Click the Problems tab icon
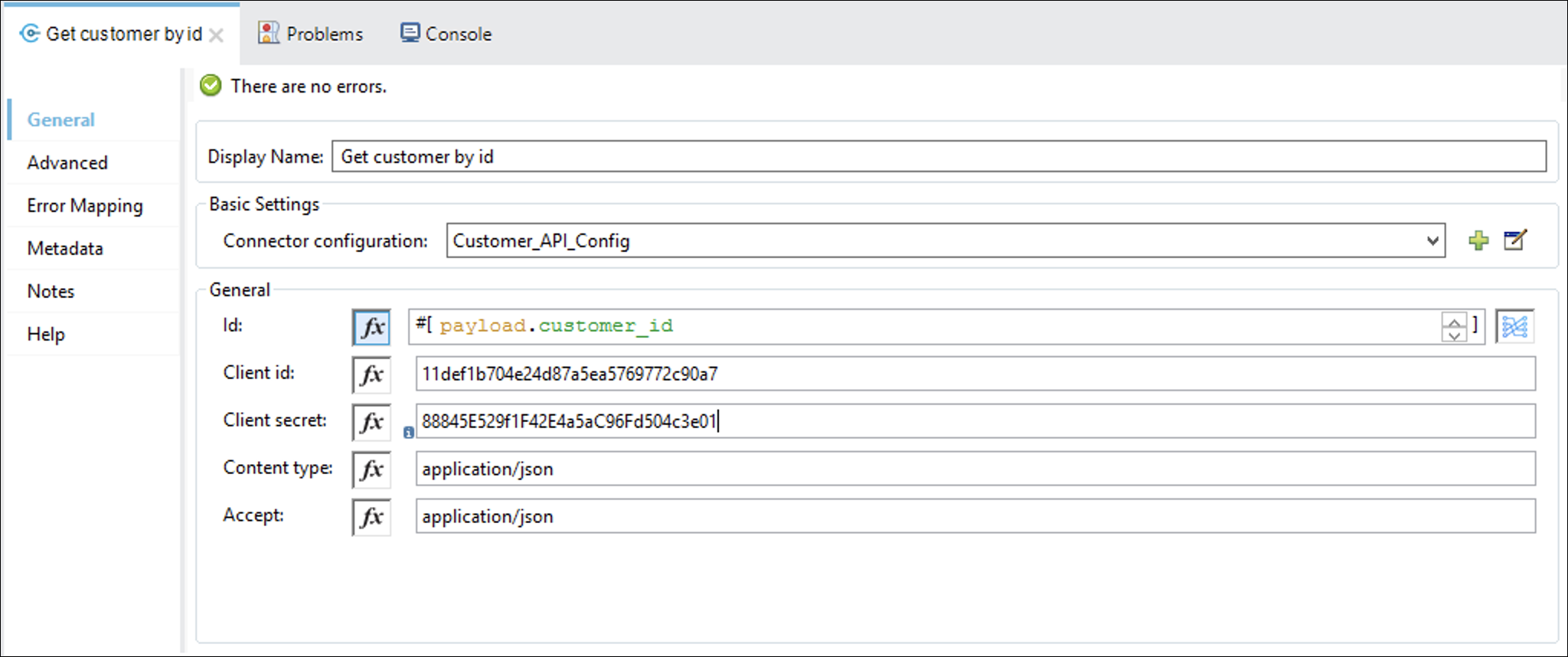 coord(268,33)
